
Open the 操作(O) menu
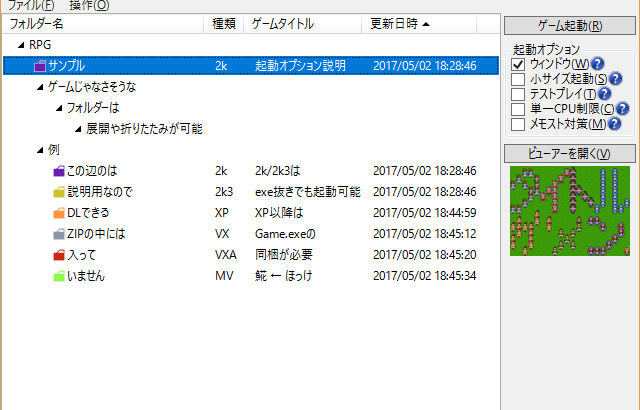[89, 5]
